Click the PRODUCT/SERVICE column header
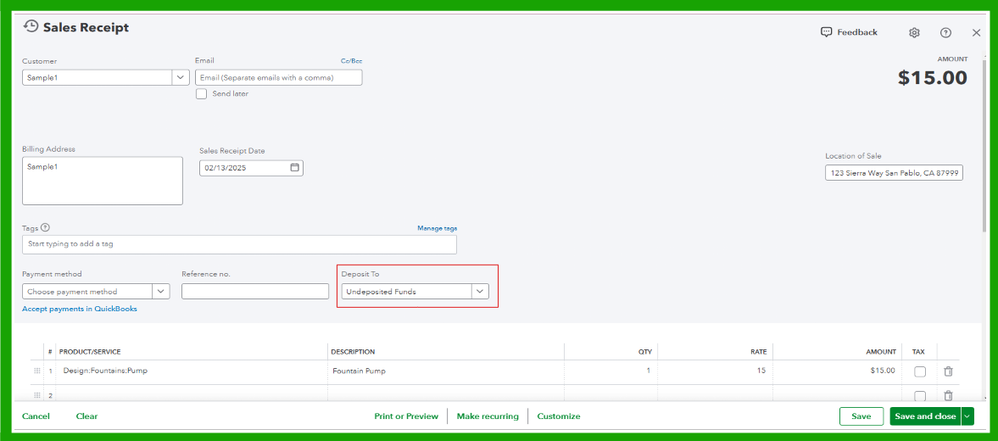 pos(90,351)
